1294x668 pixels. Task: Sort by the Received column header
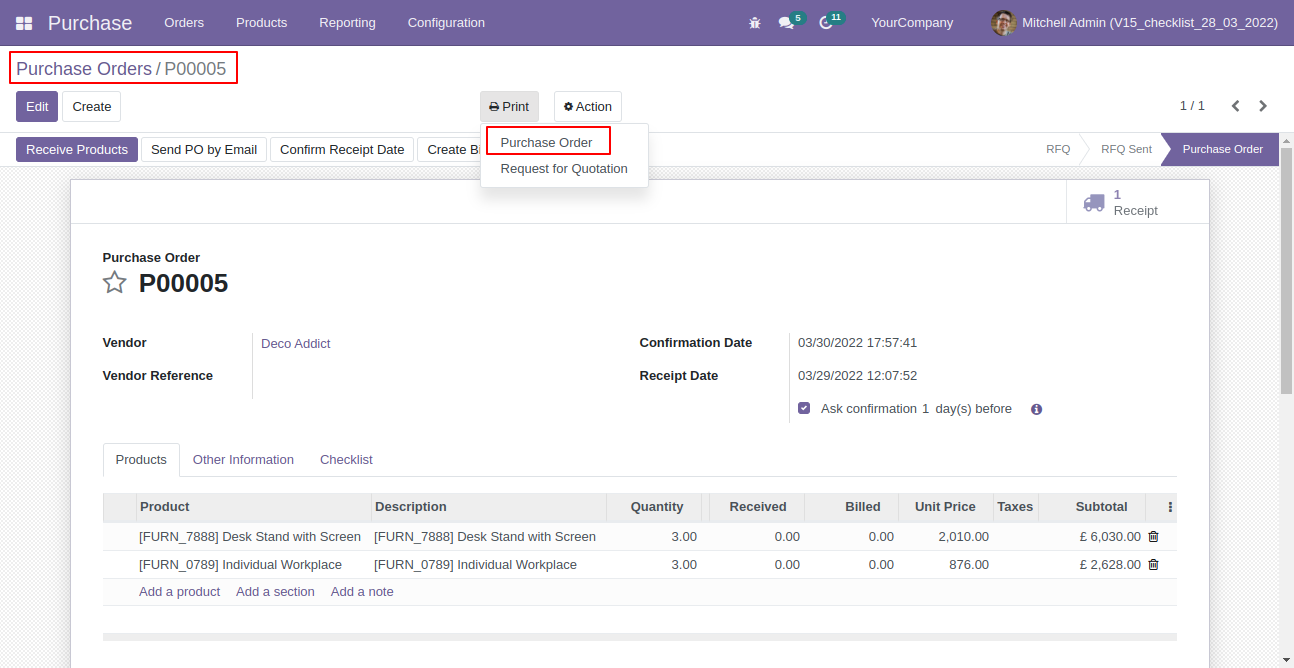(x=757, y=507)
